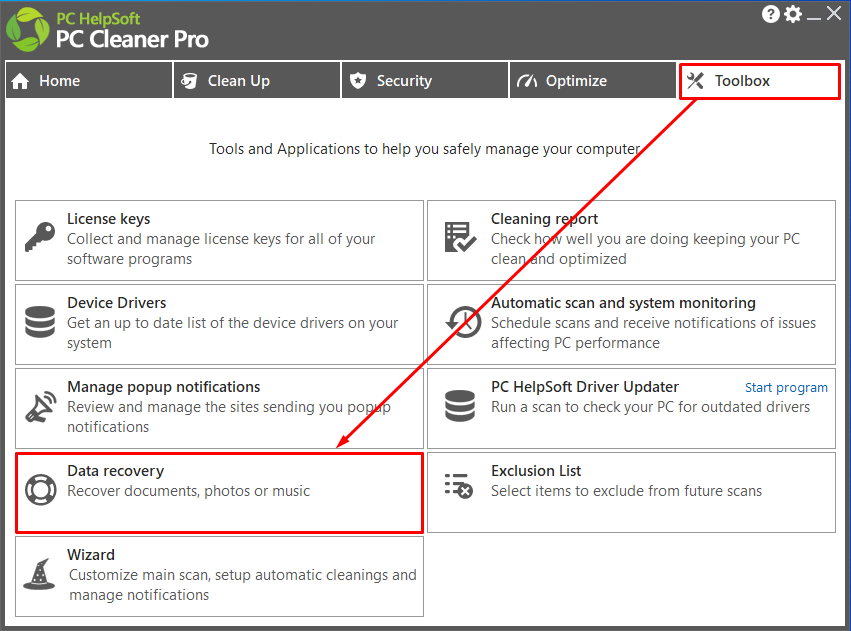Screen dimensions: 851x631
Task: Open the PC HelpSoft Driver Updater title
Action: coord(585,387)
